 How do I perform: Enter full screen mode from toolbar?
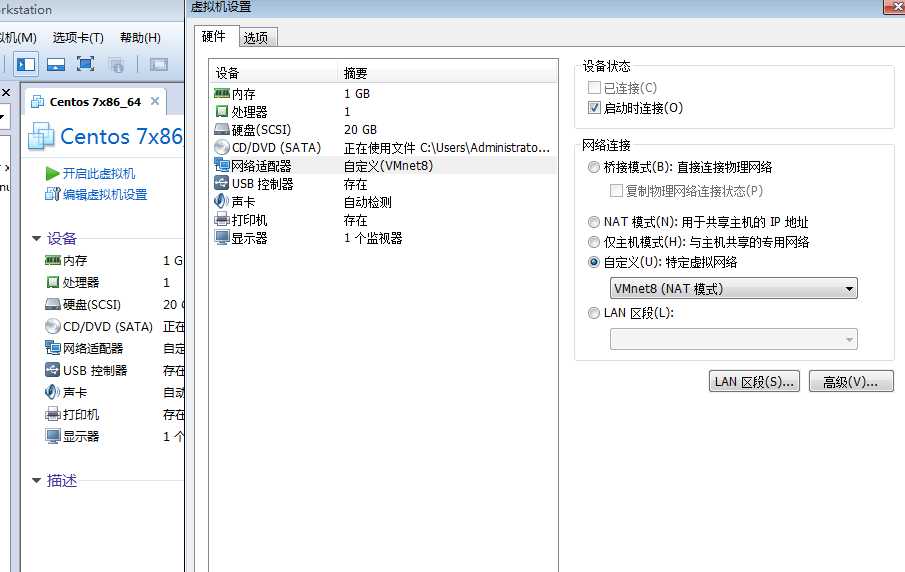click(85, 64)
